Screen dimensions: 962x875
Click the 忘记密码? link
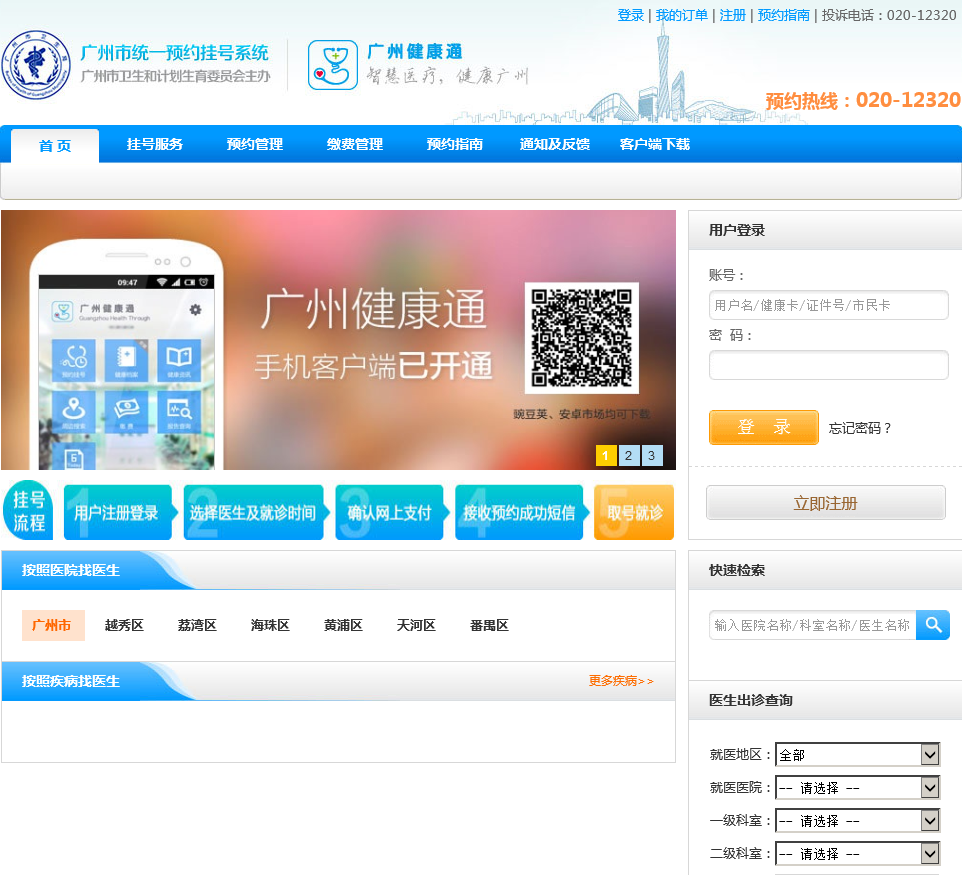(860, 428)
